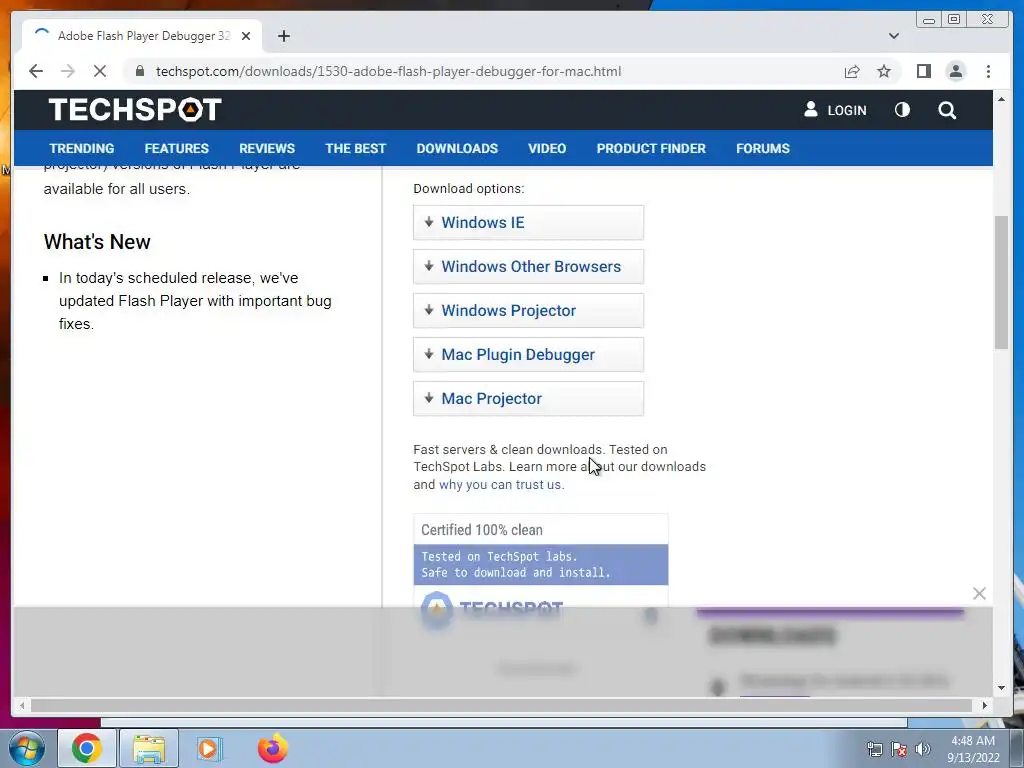
Task: Open the FORUMS menu
Action: coord(763,148)
